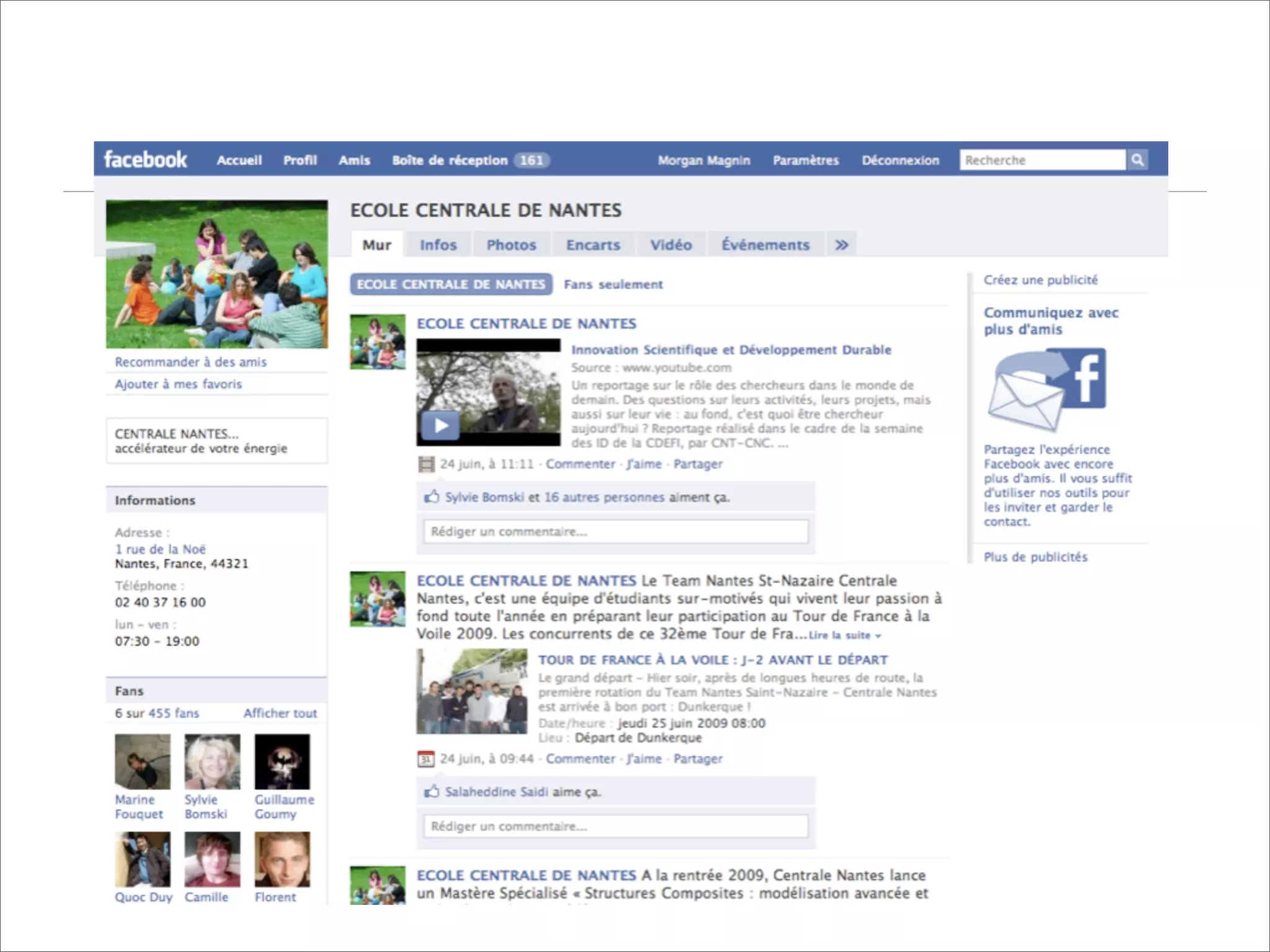Open the Photos tab
The image size is (1270, 952).
(x=511, y=245)
